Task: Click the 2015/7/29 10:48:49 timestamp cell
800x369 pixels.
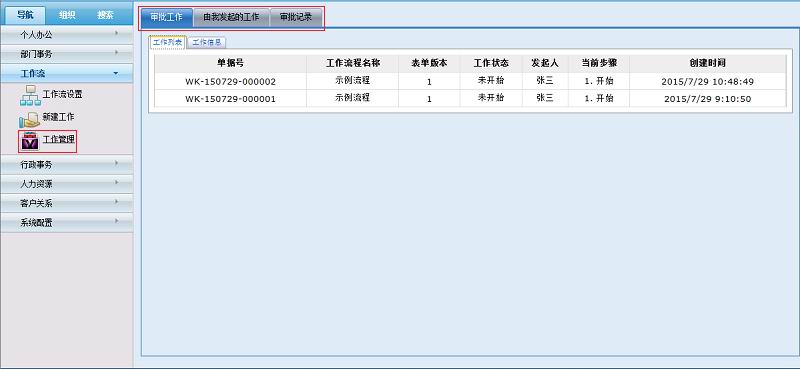Action: tap(708, 82)
